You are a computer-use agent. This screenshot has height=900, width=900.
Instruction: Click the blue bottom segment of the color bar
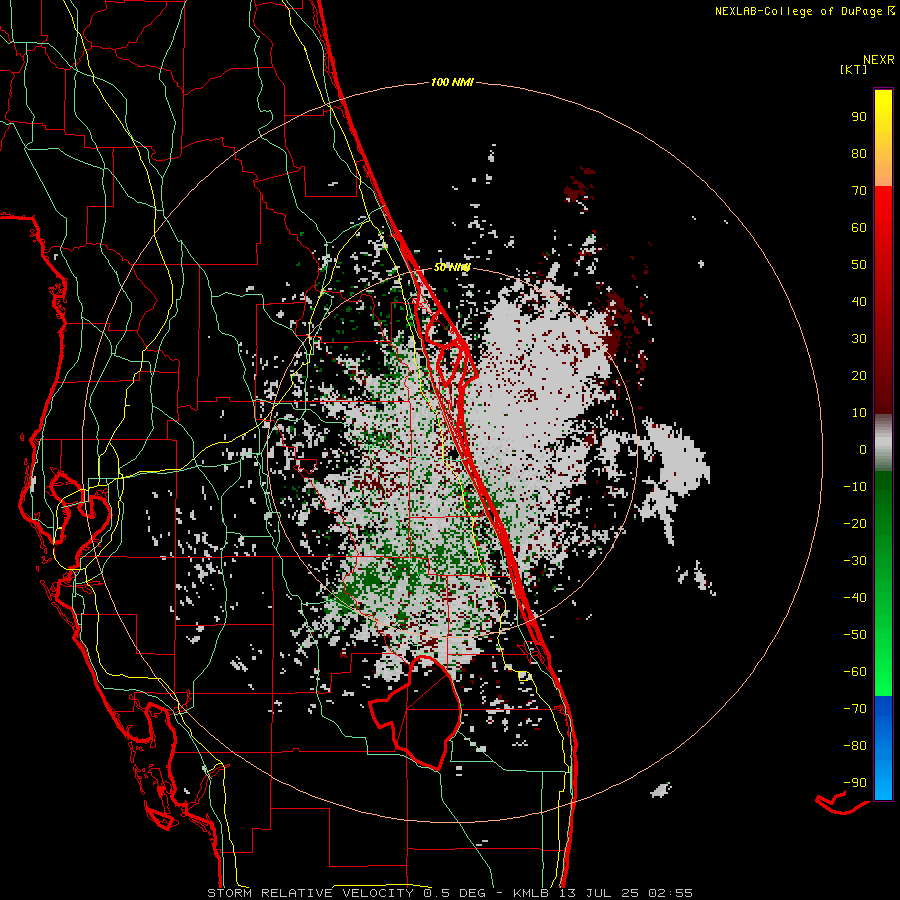(883, 748)
